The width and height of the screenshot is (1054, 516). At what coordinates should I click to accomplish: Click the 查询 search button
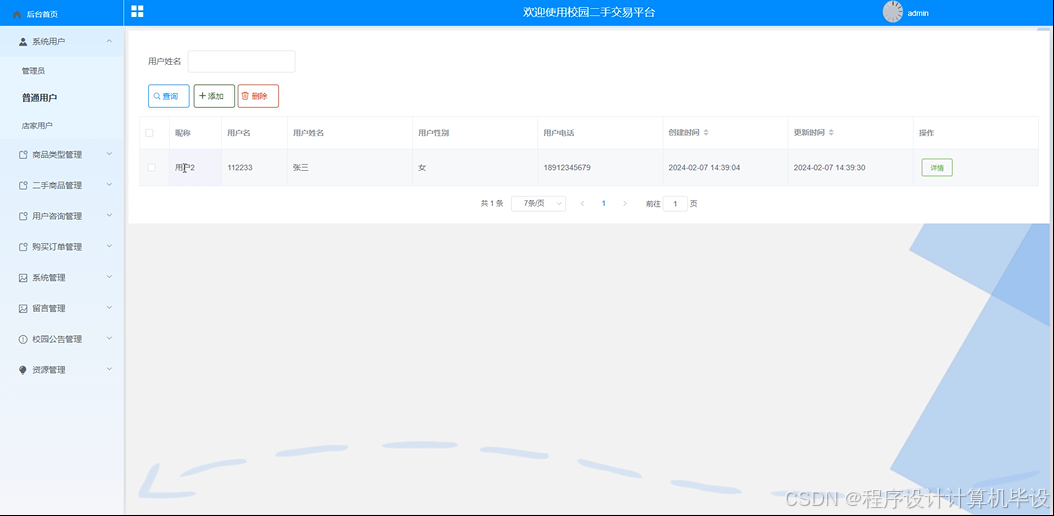pos(169,96)
